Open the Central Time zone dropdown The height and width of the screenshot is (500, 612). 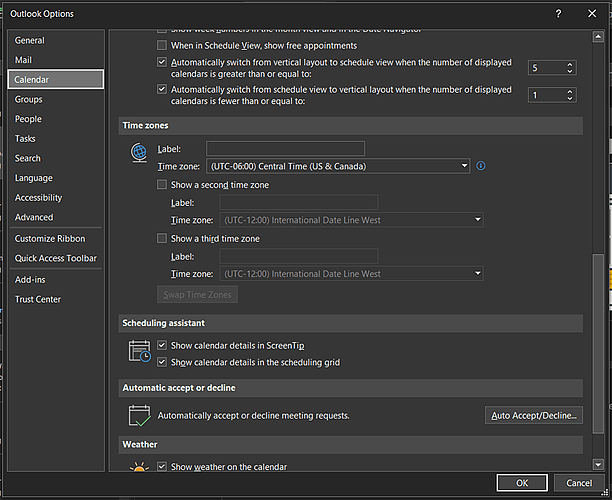465,166
